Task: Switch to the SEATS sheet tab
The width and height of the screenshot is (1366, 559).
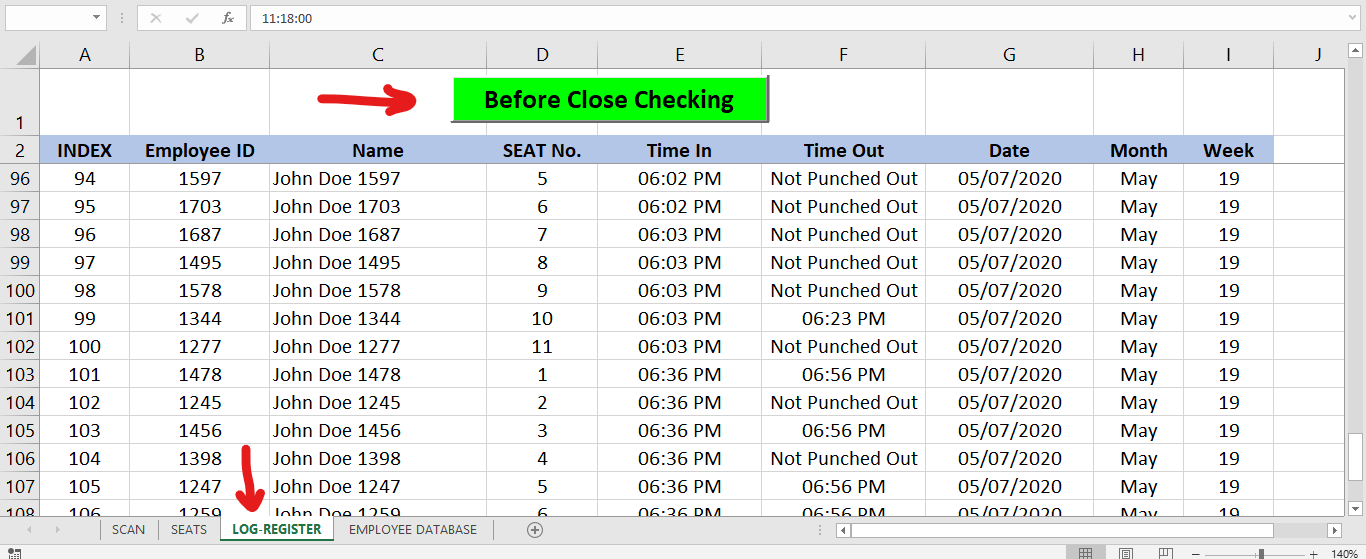Action: point(189,530)
